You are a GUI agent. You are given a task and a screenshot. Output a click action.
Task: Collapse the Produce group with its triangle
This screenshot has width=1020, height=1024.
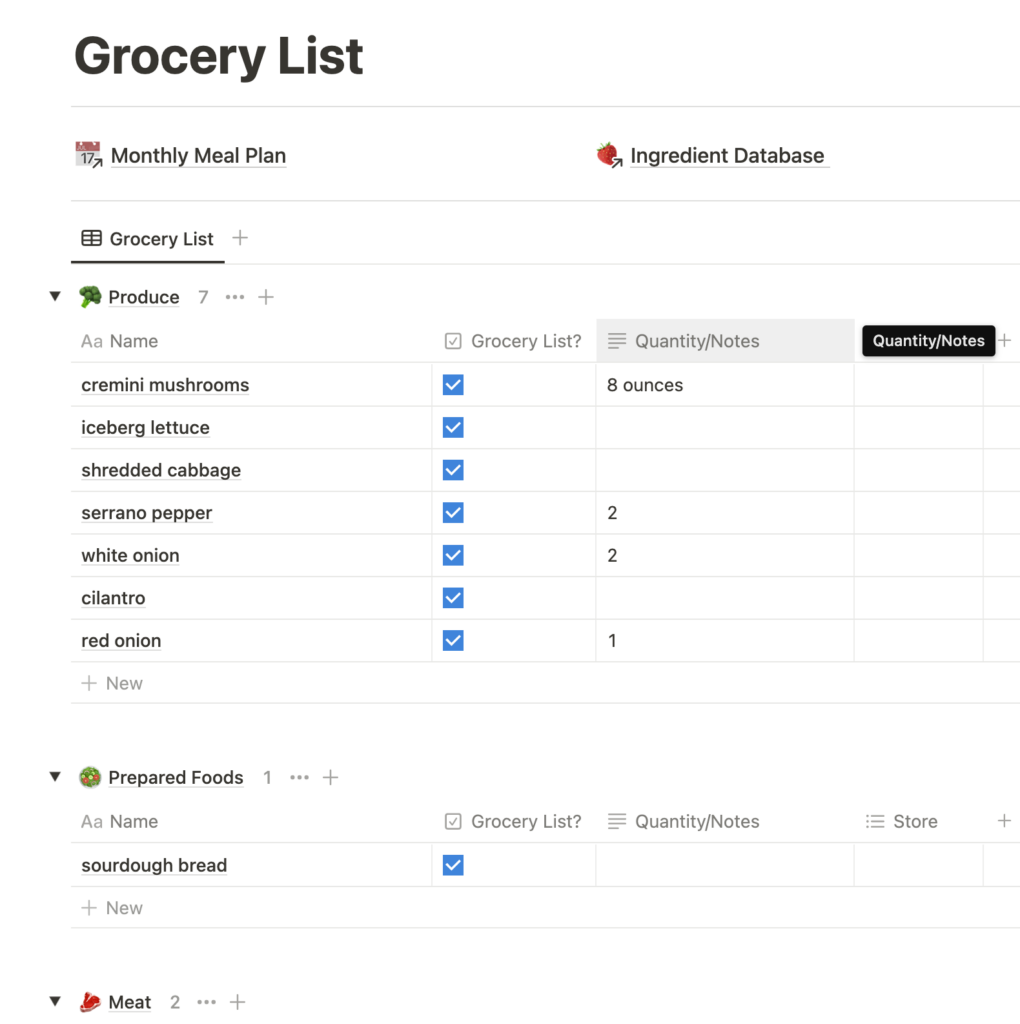[55, 296]
